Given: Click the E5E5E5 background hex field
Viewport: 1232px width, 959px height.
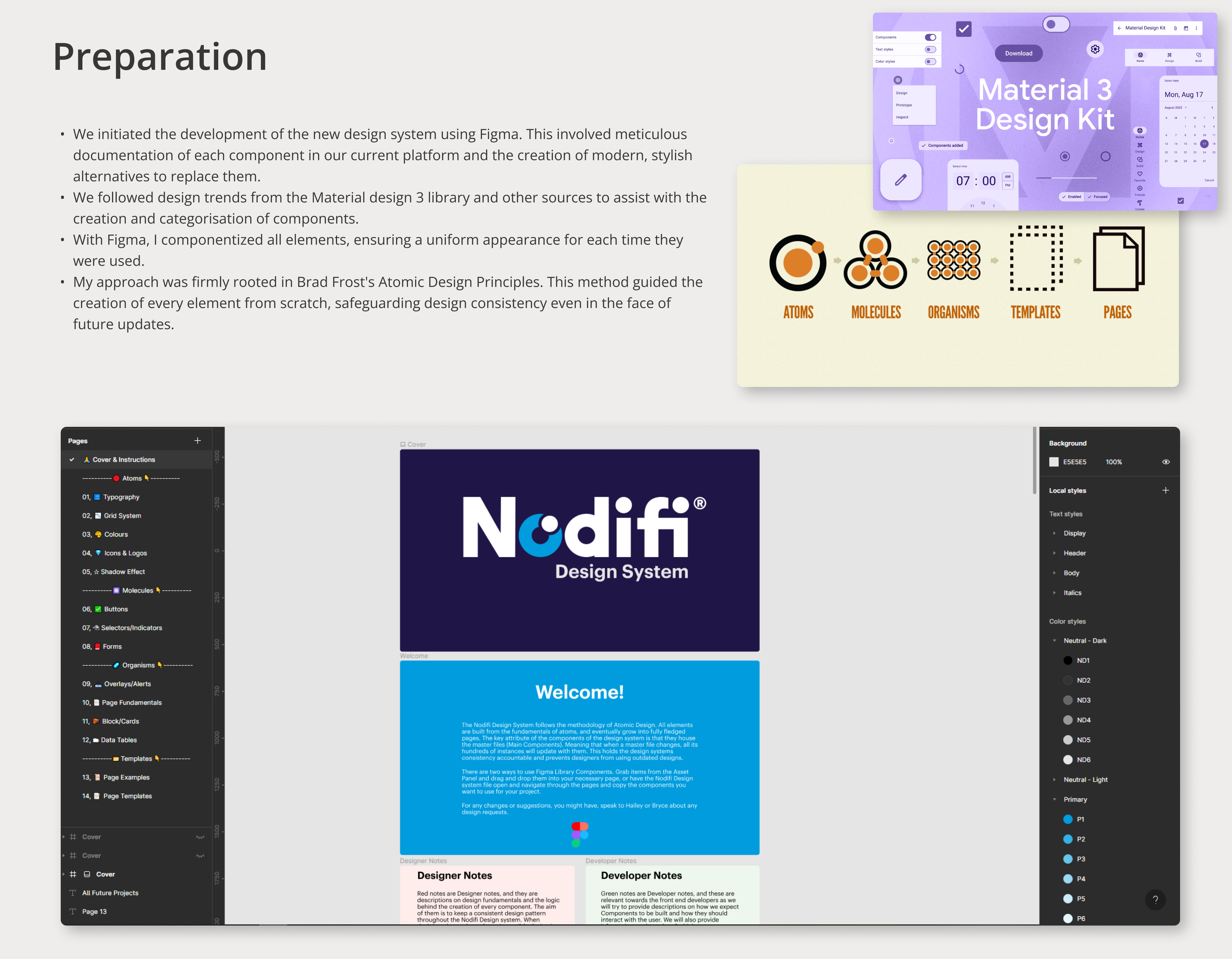Looking at the screenshot, I should coord(1074,462).
